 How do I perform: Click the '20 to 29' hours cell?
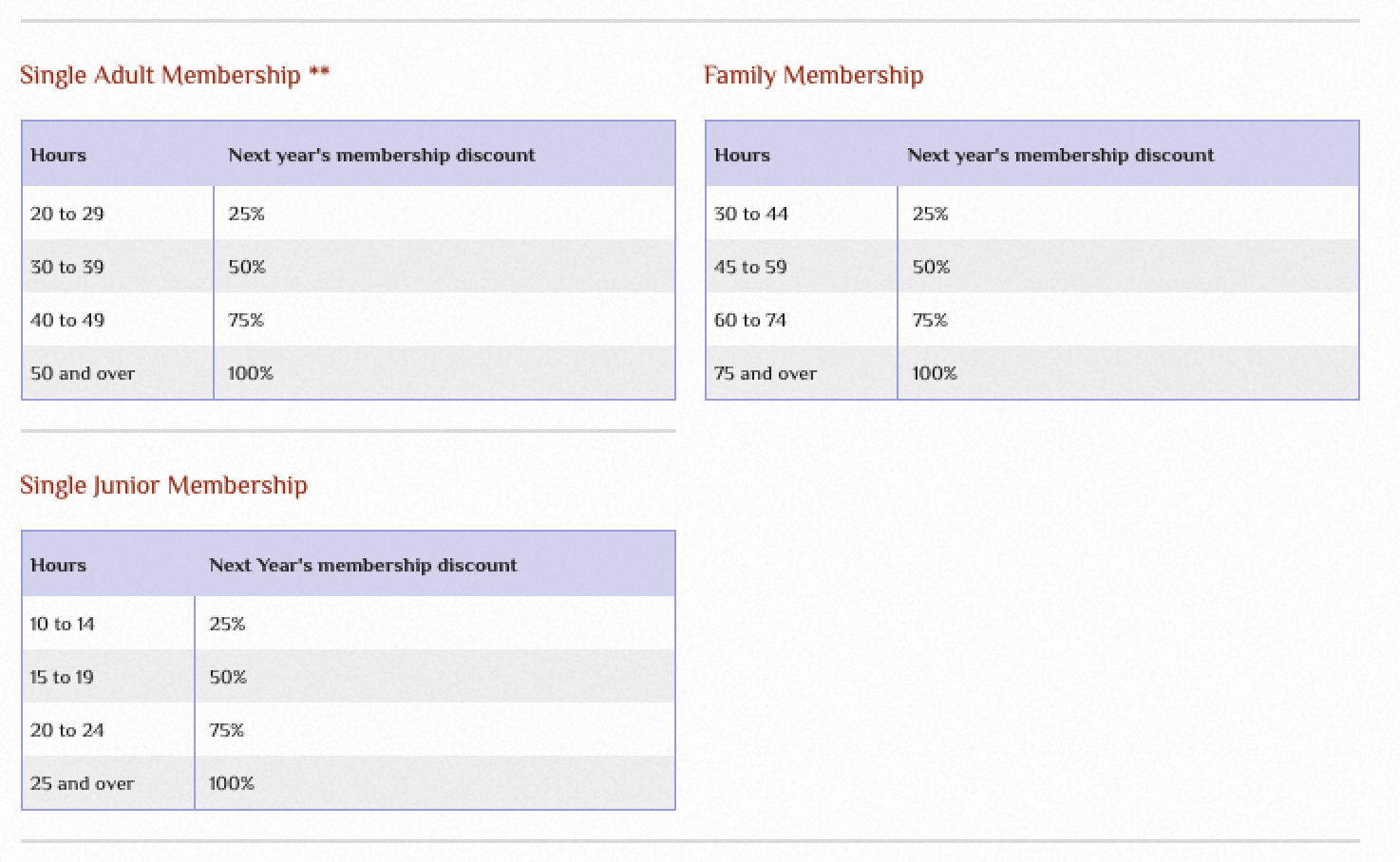pos(66,214)
